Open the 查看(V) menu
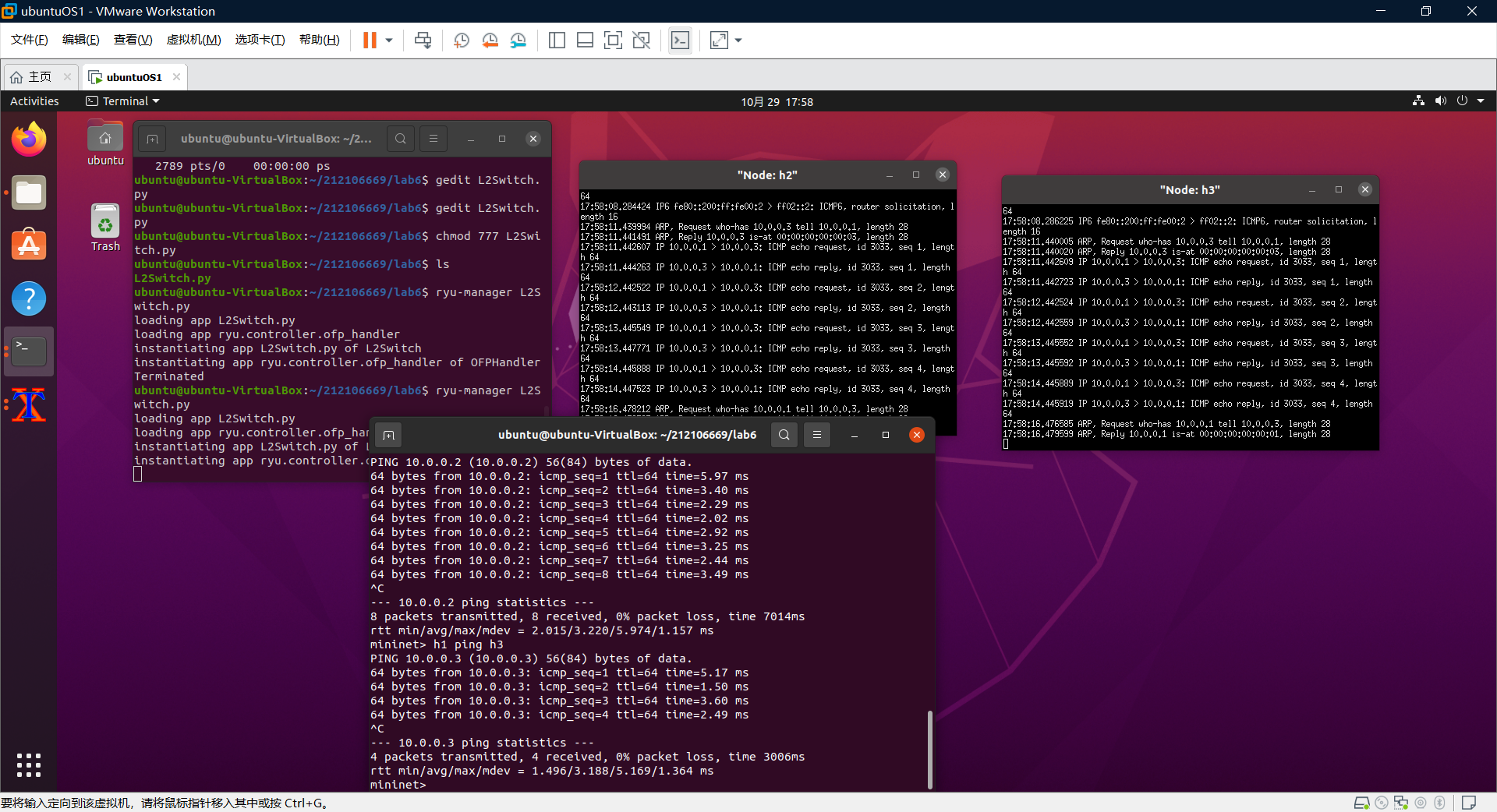 click(133, 40)
